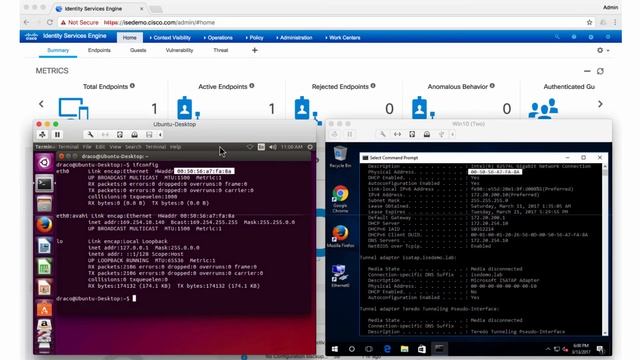This screenshot has width=640, height=360.
Task: Click the Identity Services Engine browser tab
Action: tap(101, 9)
